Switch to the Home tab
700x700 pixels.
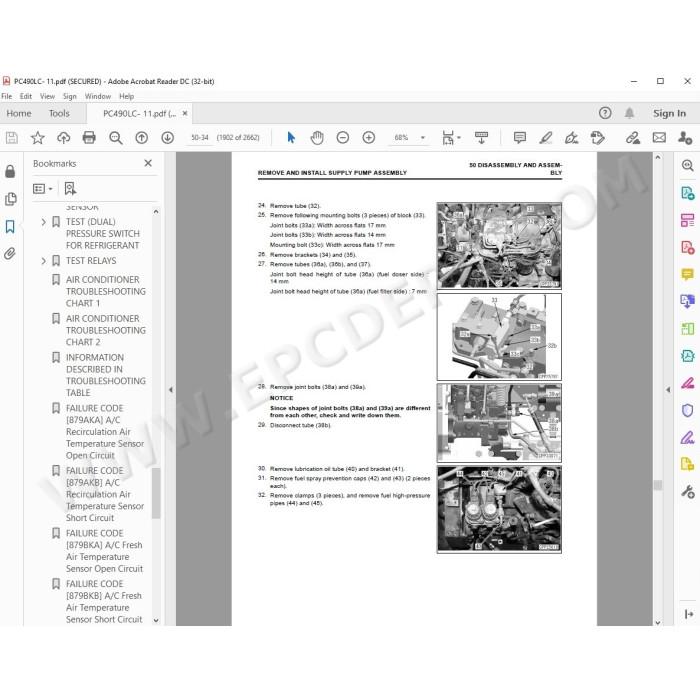click(19, 113)
